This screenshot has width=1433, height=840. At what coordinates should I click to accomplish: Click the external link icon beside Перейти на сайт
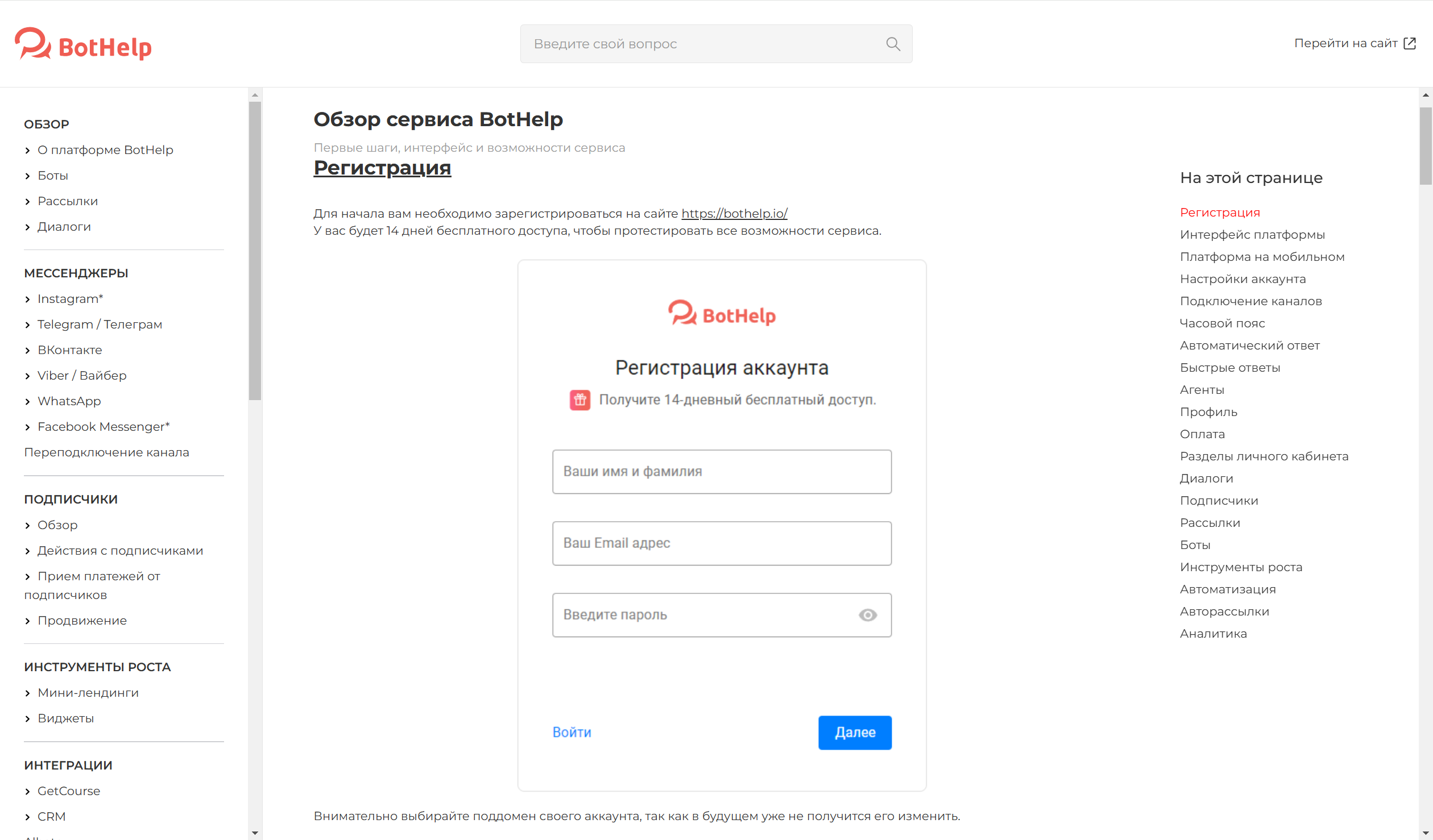(1410, 44)
